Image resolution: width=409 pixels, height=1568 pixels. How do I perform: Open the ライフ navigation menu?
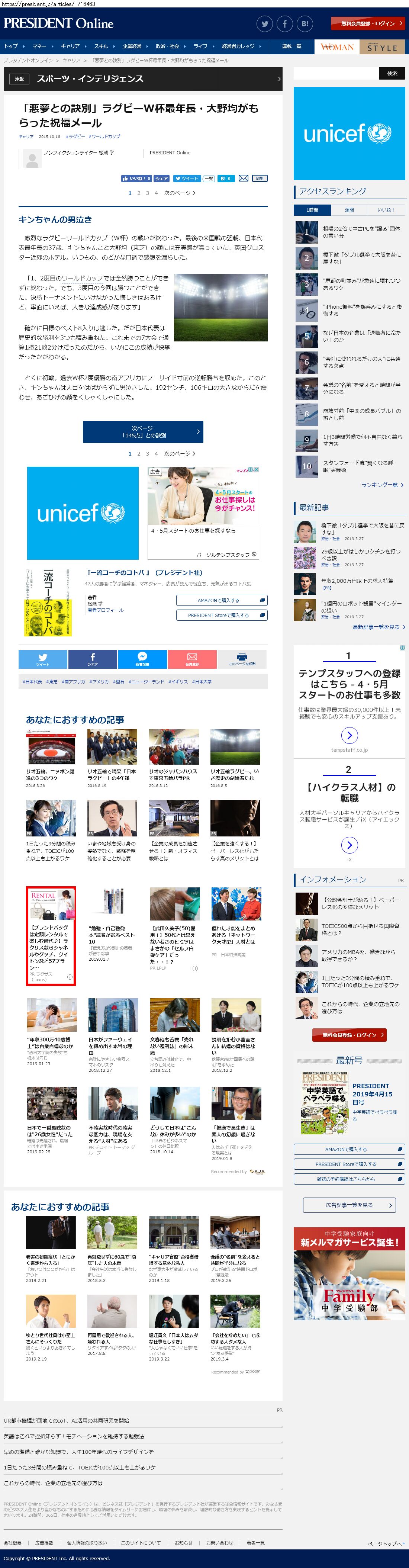tap(203, 46)
